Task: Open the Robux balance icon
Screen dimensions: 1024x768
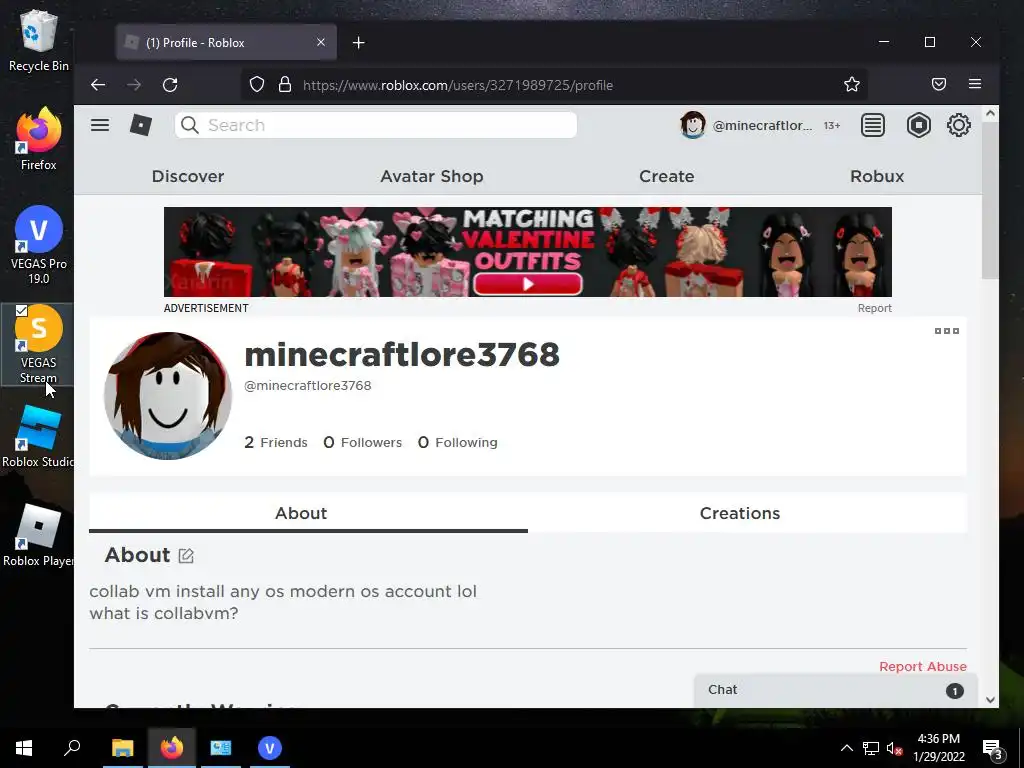Action: point(918,125)
